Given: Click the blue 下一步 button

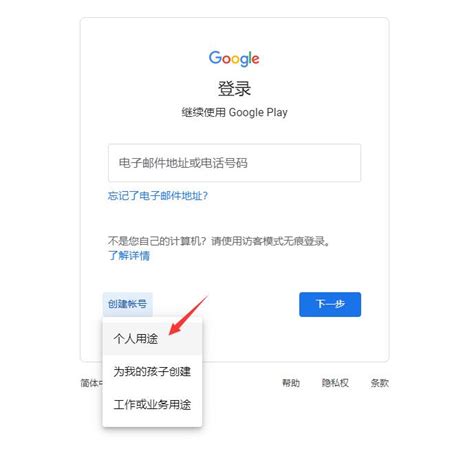Looking at the screenshot, I should pos(330,304).
